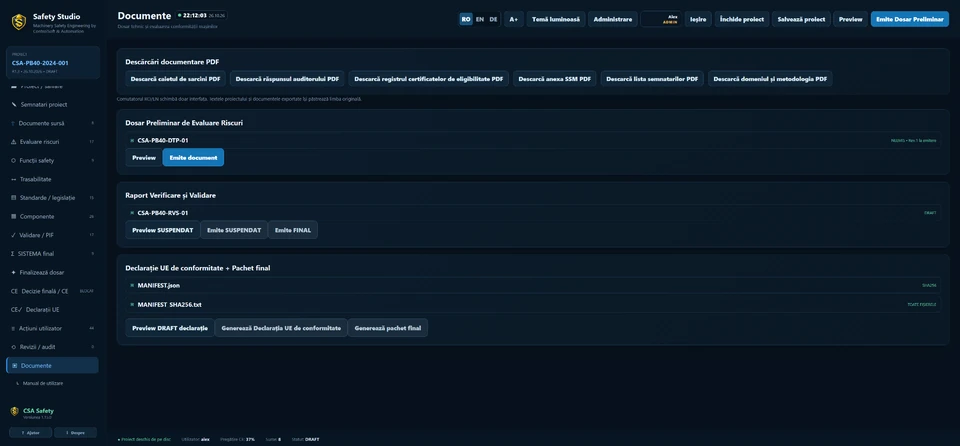Click the file icon next to CSA-PB40-RVS-01

click(x=132, y=213)
